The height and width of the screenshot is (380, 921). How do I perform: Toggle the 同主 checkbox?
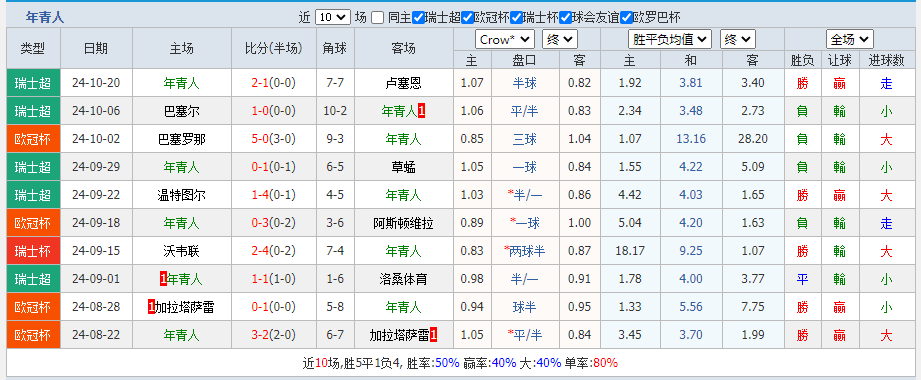coord(378,18)
